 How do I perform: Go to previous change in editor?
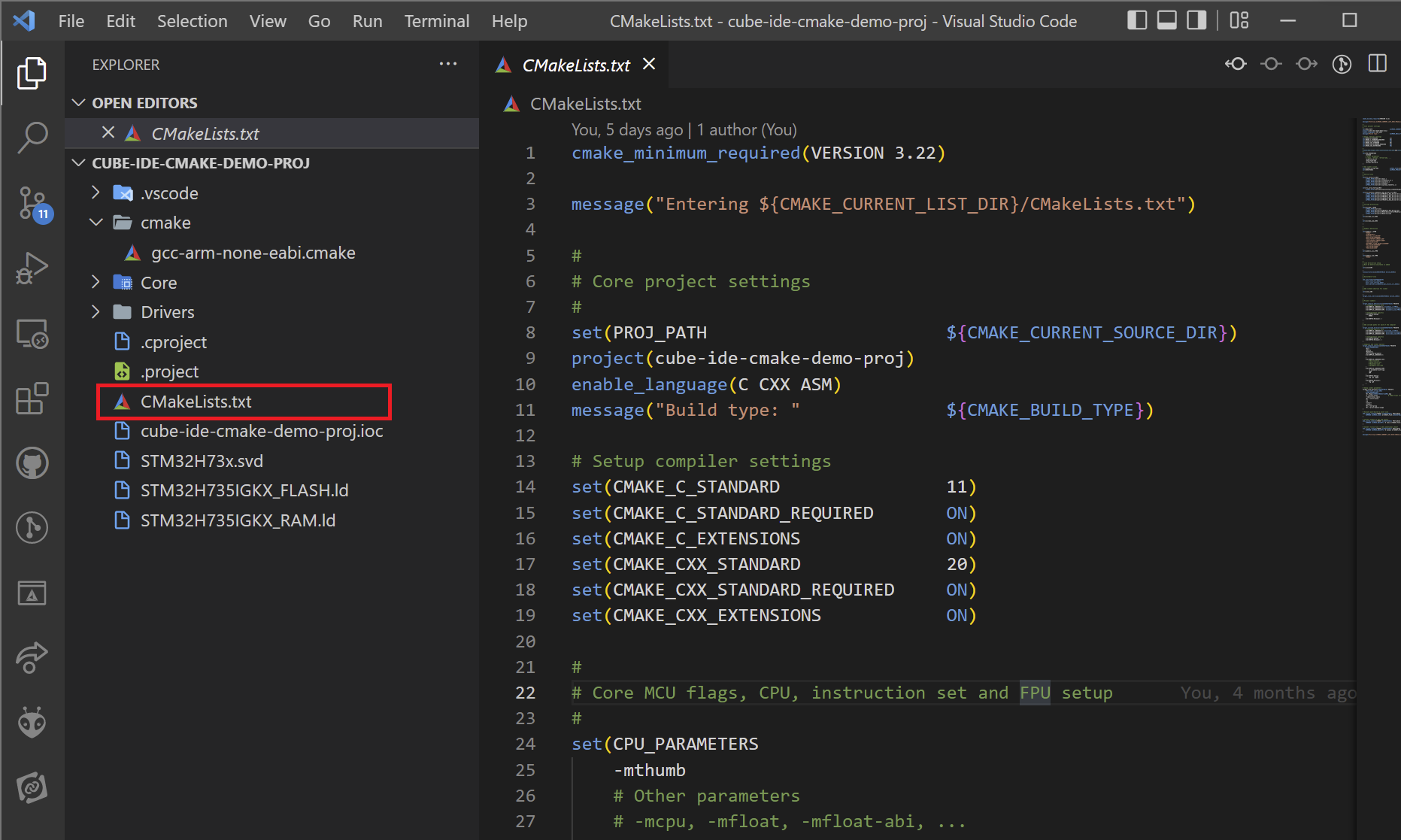[1236, 65]
